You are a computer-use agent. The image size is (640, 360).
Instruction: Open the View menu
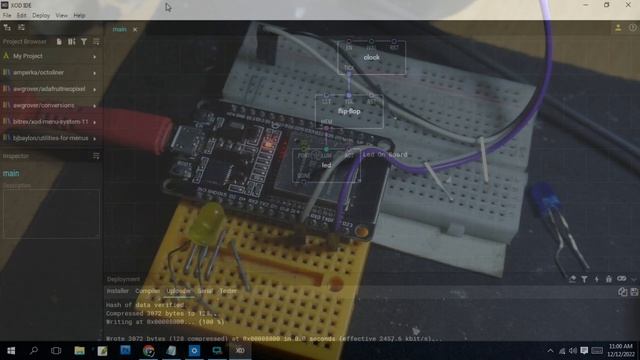click(x=62, y=16)
